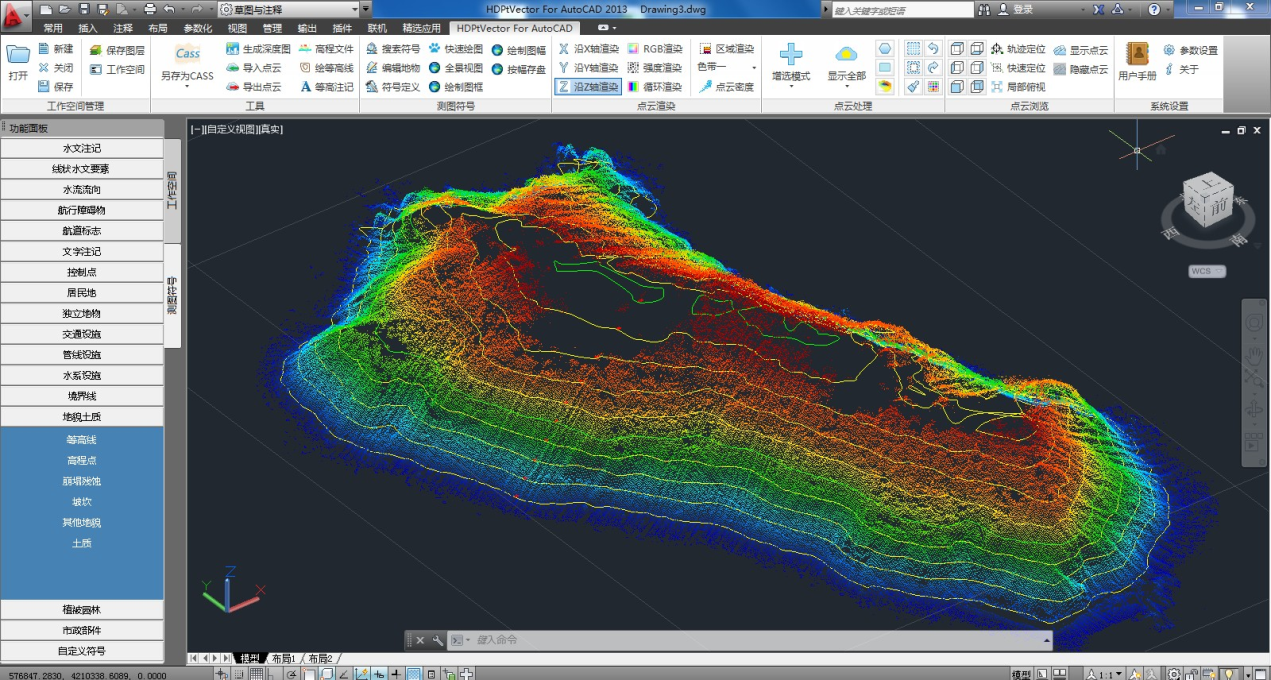The height and width of the screenshot is (680, 1271).
Task: Switch to 插入 ribbon tab
Action: pyautogui.click(x=88, y=29)
